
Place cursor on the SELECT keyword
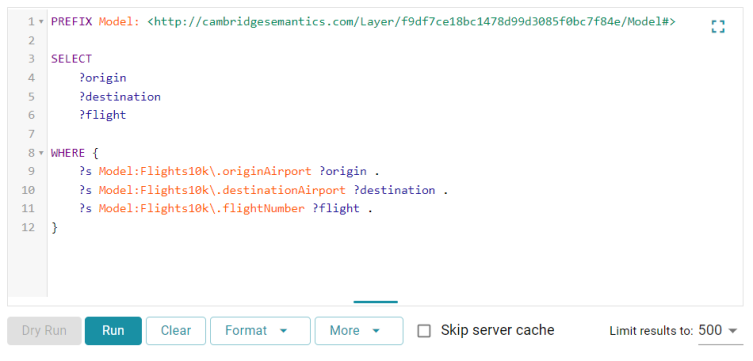pyautogui.click(x=71, y=59)
